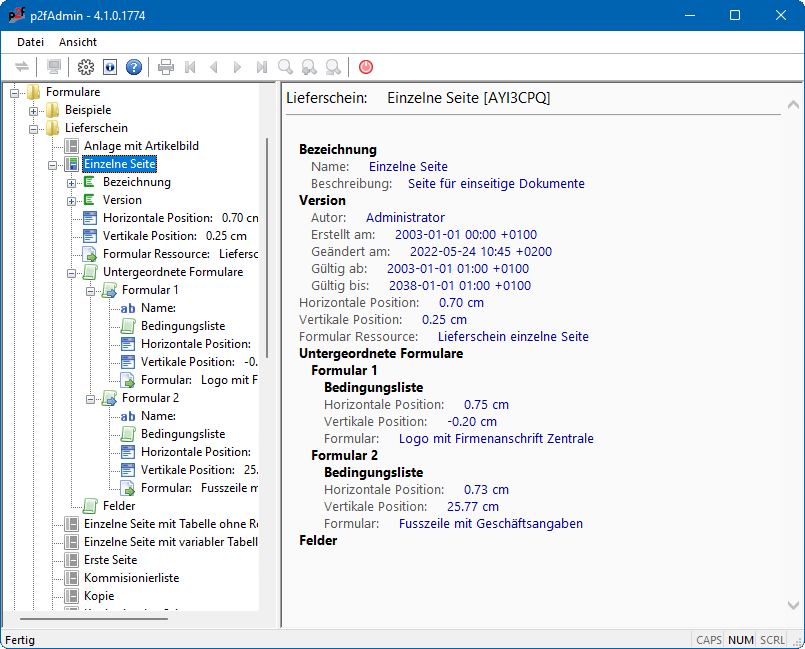
Task: Expand the Beispiele folder node
Action: click(33, 110)
